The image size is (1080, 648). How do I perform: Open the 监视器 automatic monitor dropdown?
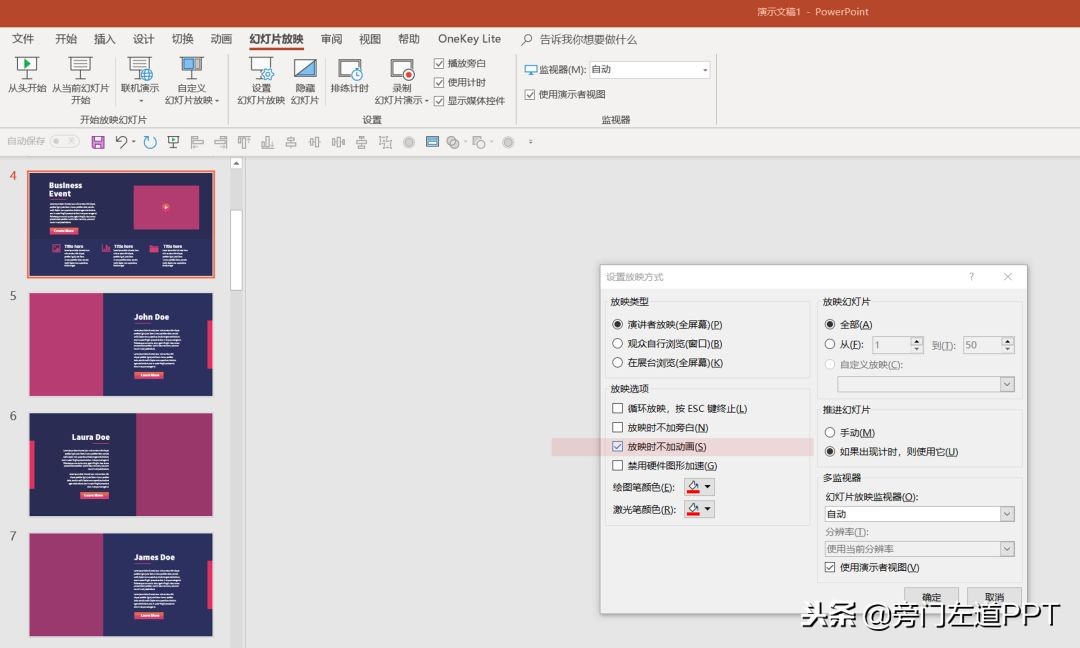pos(703,69)
